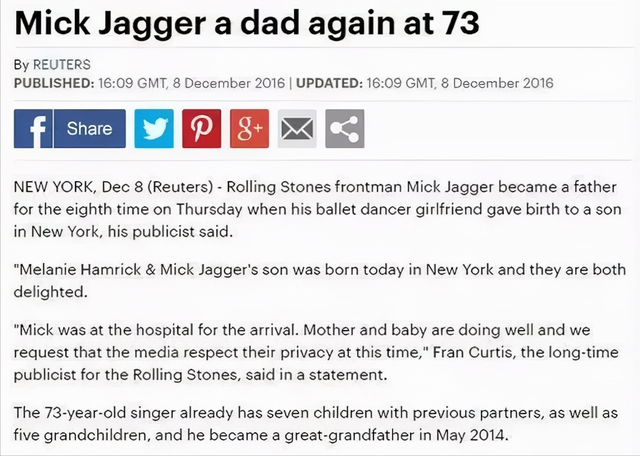Viewport: 640px width, 456px height.
Task: Click the phrase 'great-grandfather in May 2014'
Action: [395, 435]
